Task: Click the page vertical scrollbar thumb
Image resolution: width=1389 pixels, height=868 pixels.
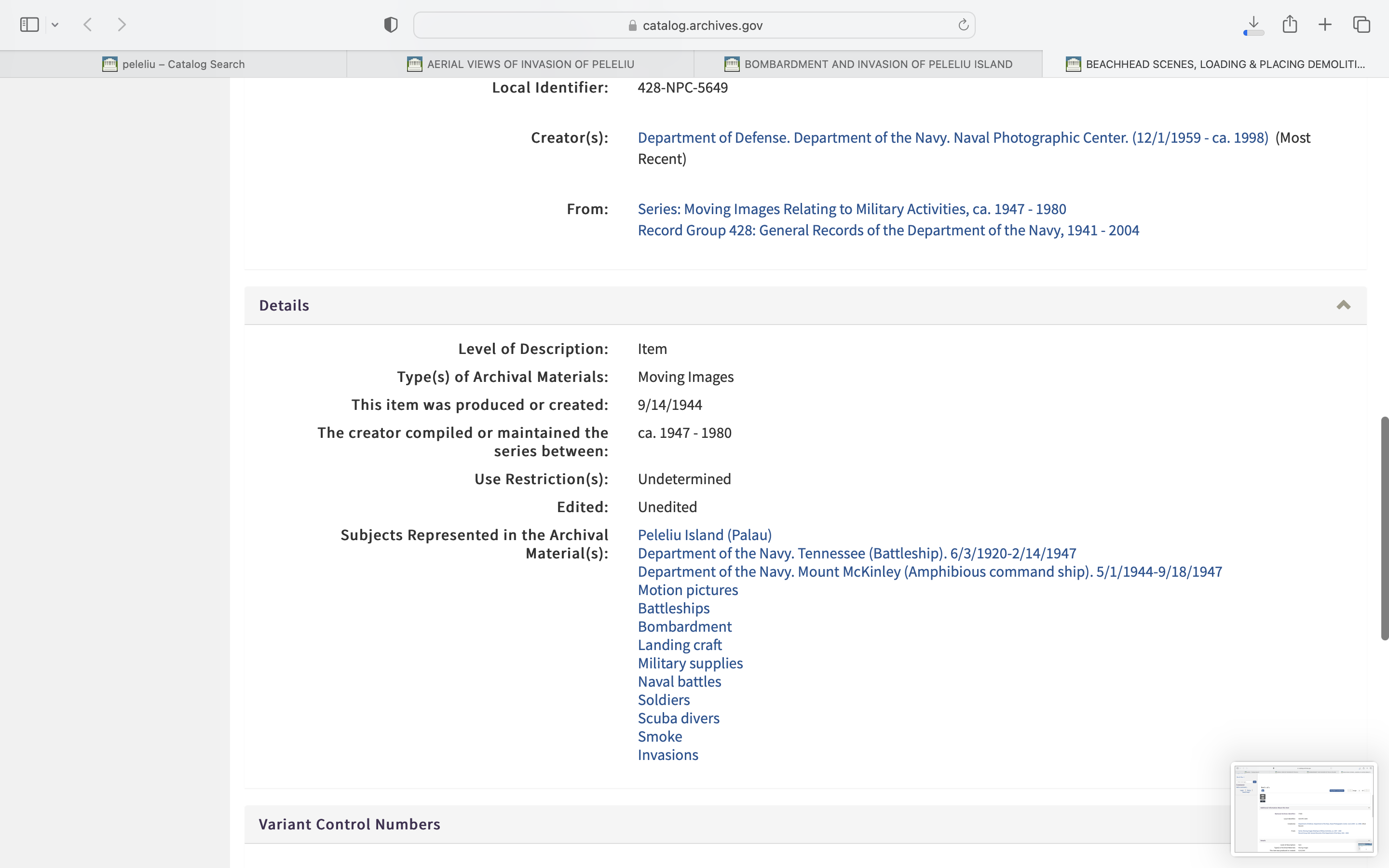Action: (1384, 528)
